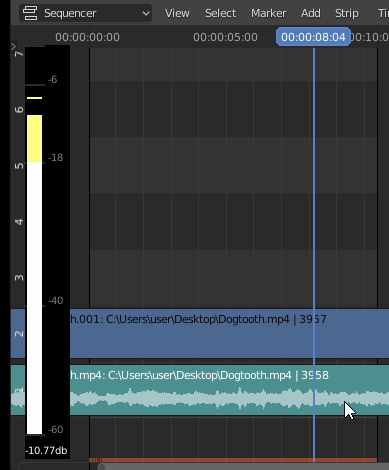Click the channel 2 label

(x=19, y=334)
